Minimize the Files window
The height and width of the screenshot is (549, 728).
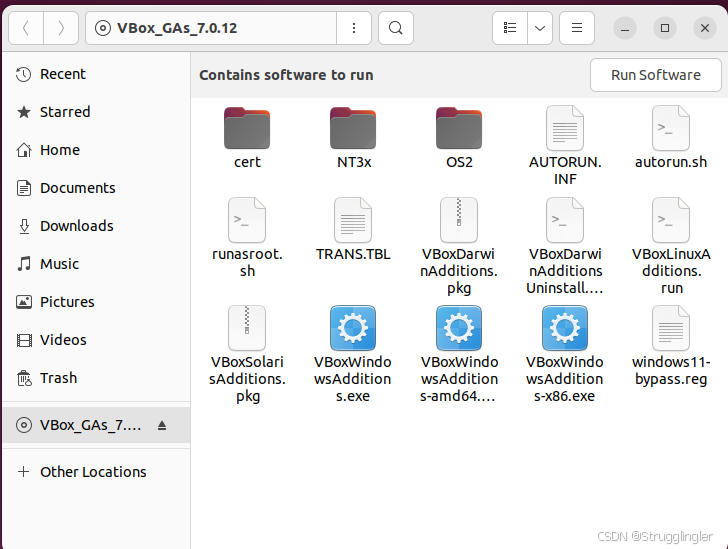625,28
